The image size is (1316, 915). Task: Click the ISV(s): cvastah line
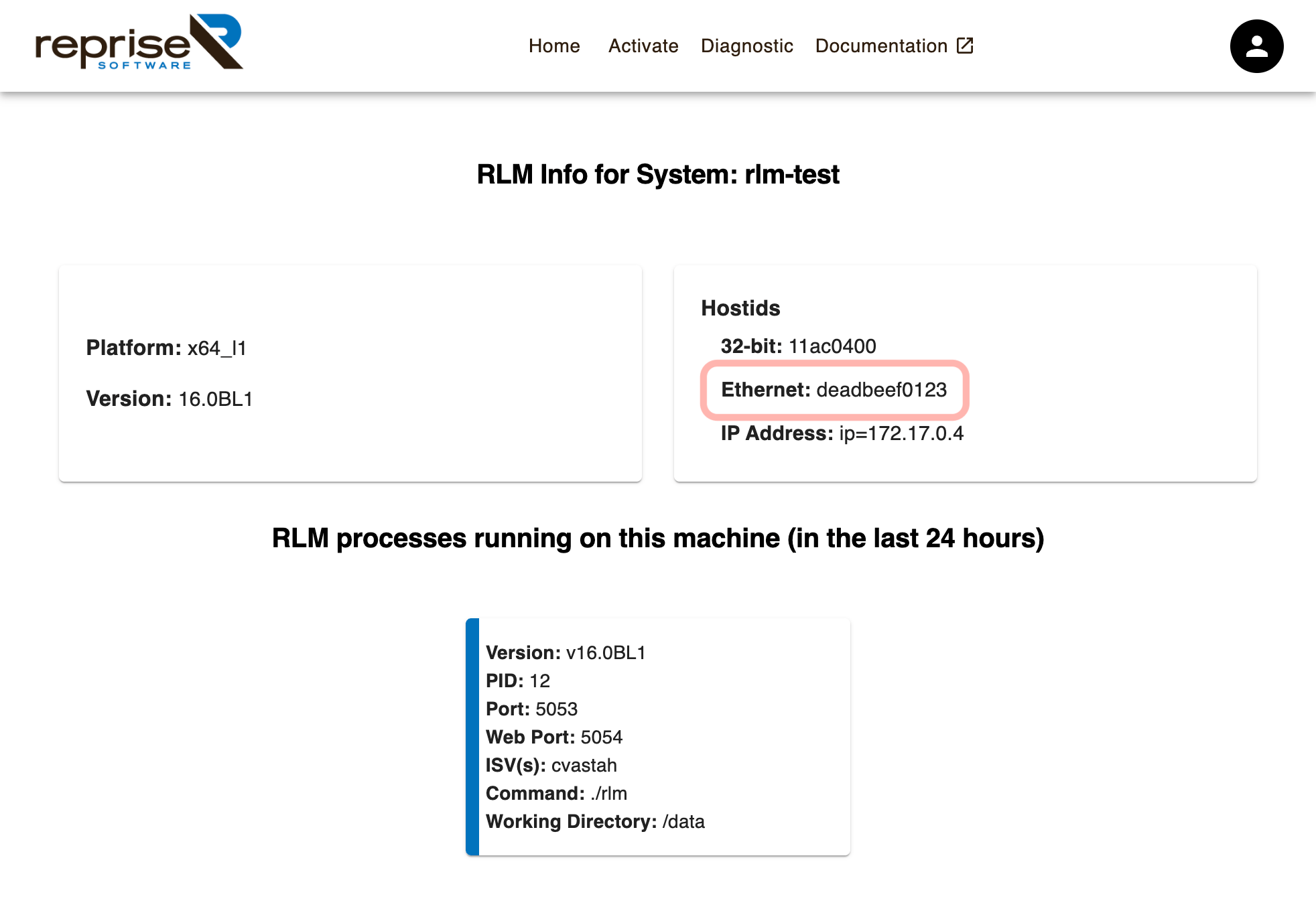(x=551, y=766)
